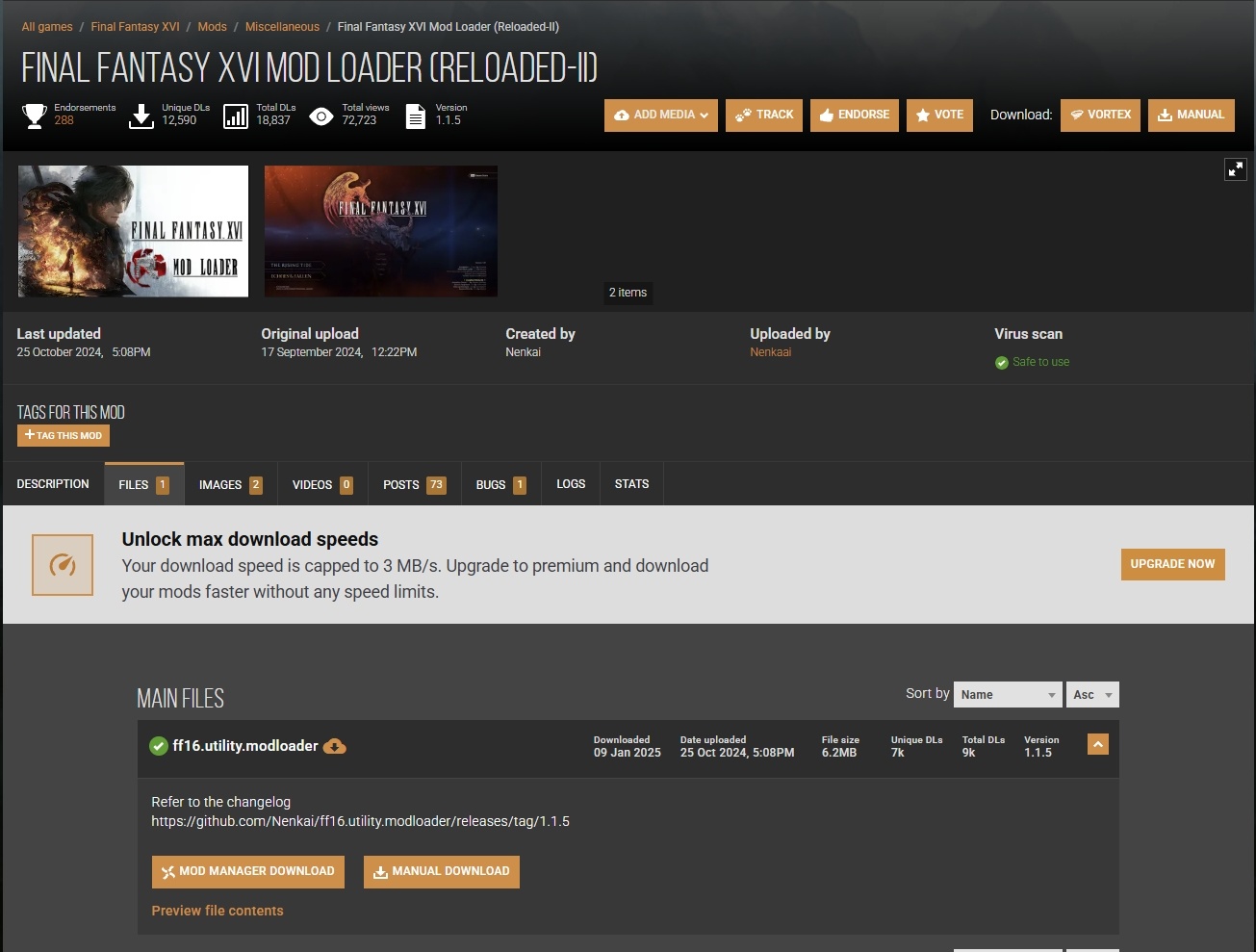The width and height of the screenshot is (1256, 952).
Task: Open the title screen screenshot thumbnail
Action: [381, 231]
